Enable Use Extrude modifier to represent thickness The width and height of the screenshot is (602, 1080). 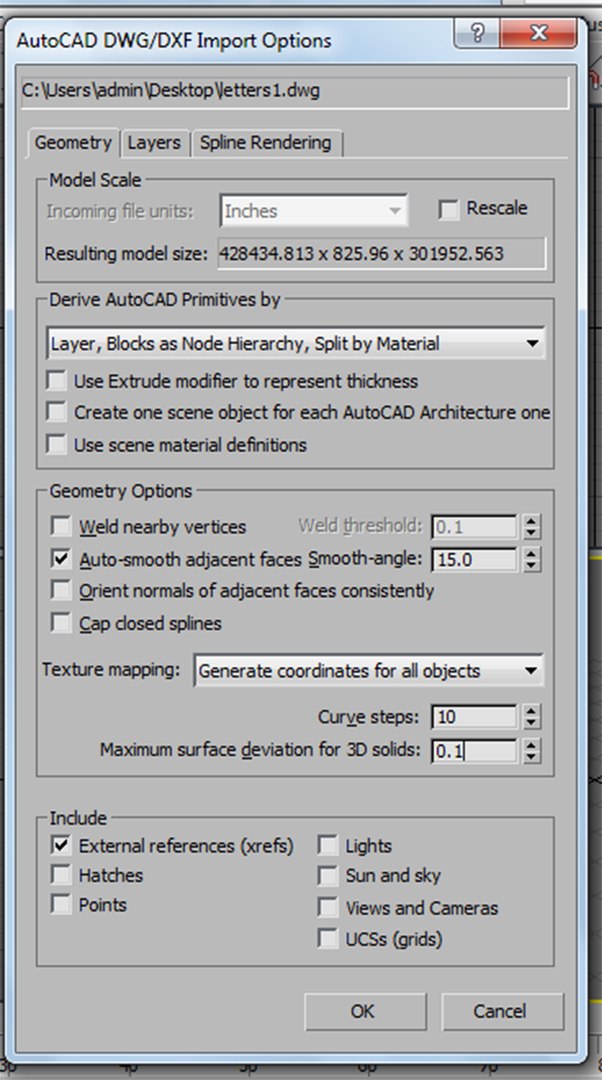coord(56,380)
